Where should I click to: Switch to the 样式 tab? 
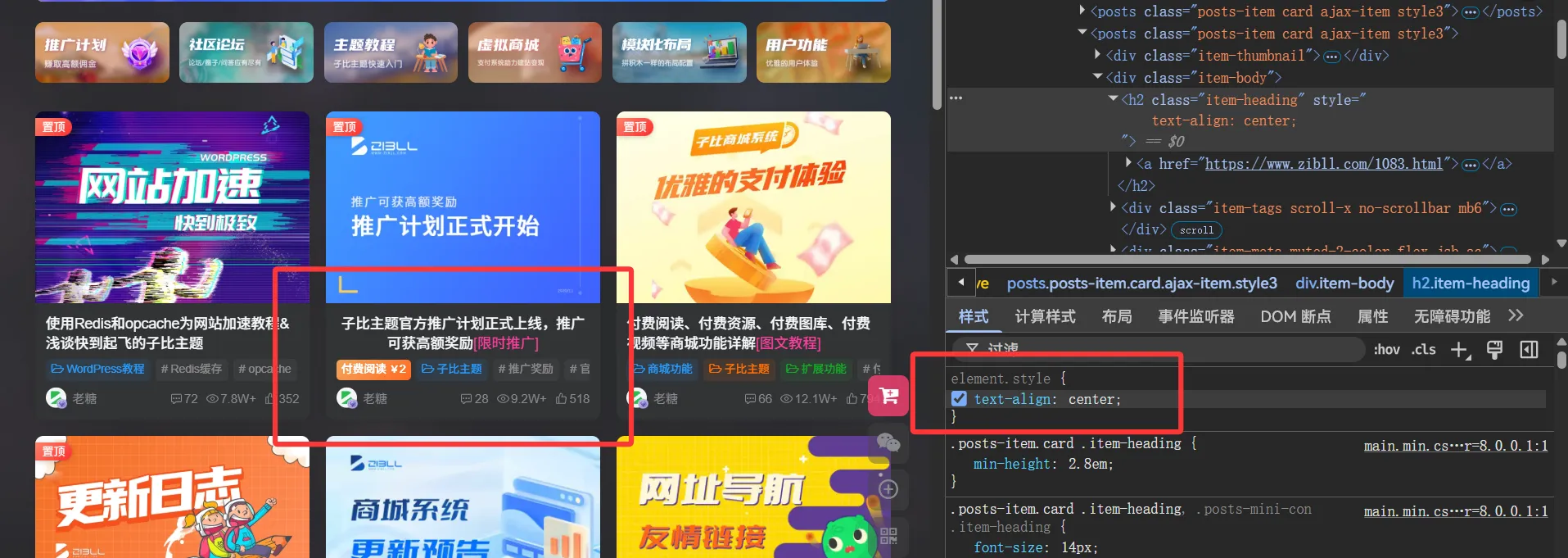(x=974, y=316)
